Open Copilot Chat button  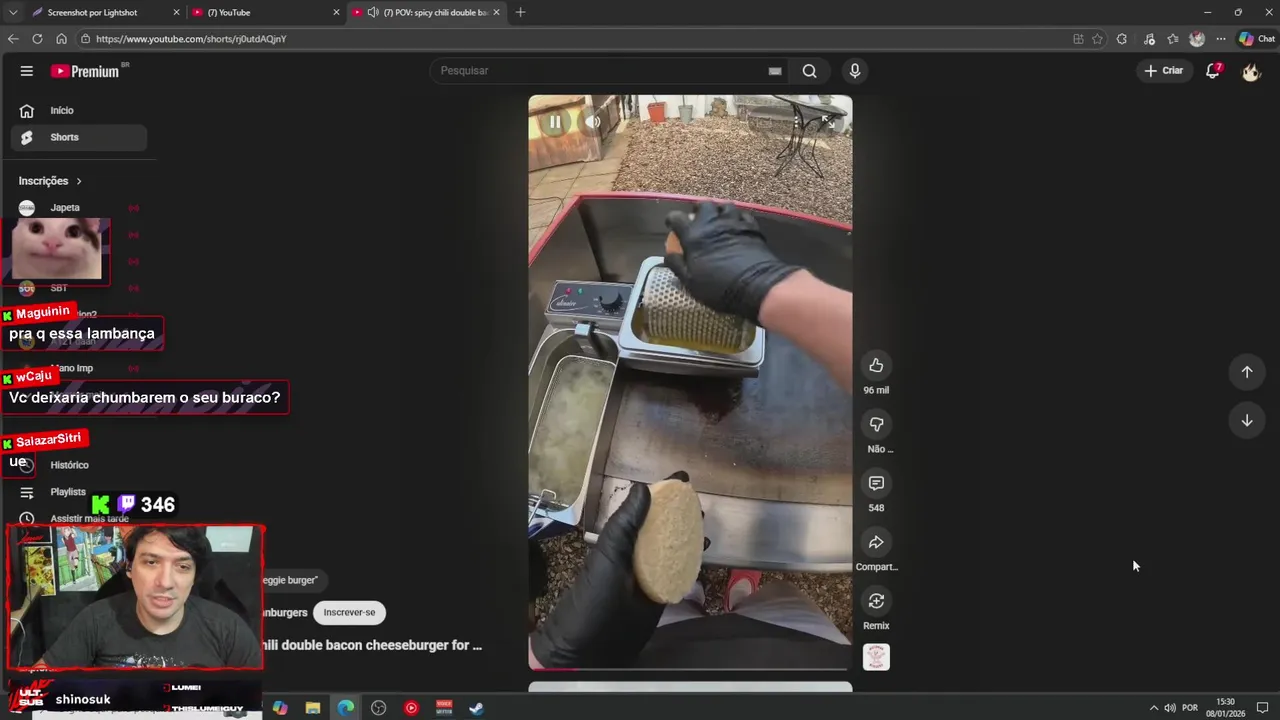tap(1256, 39)
